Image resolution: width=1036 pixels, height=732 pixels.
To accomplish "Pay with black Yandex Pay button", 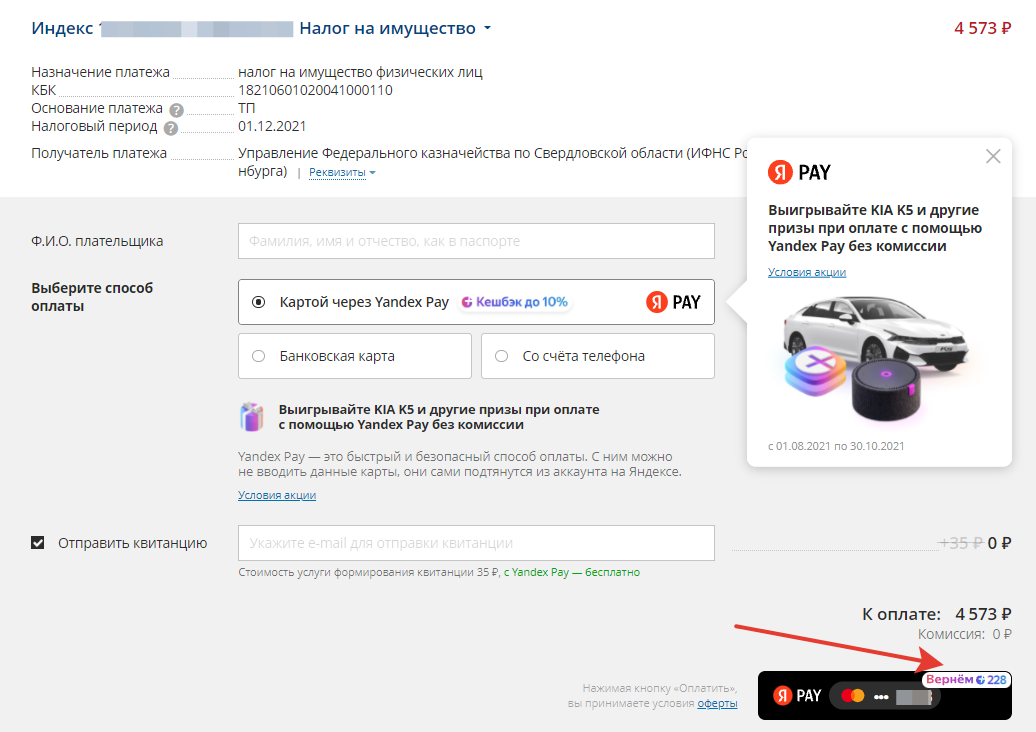I will 885,696.
